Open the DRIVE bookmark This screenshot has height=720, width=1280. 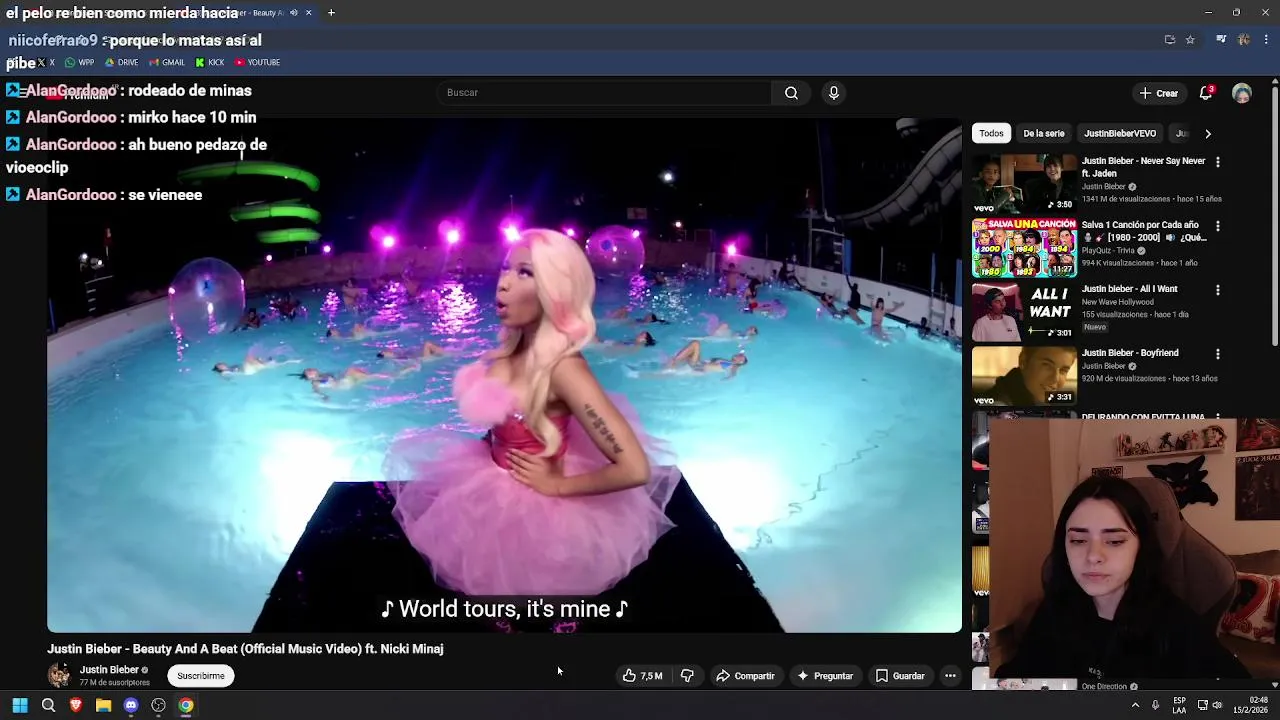tap(121, 62)
